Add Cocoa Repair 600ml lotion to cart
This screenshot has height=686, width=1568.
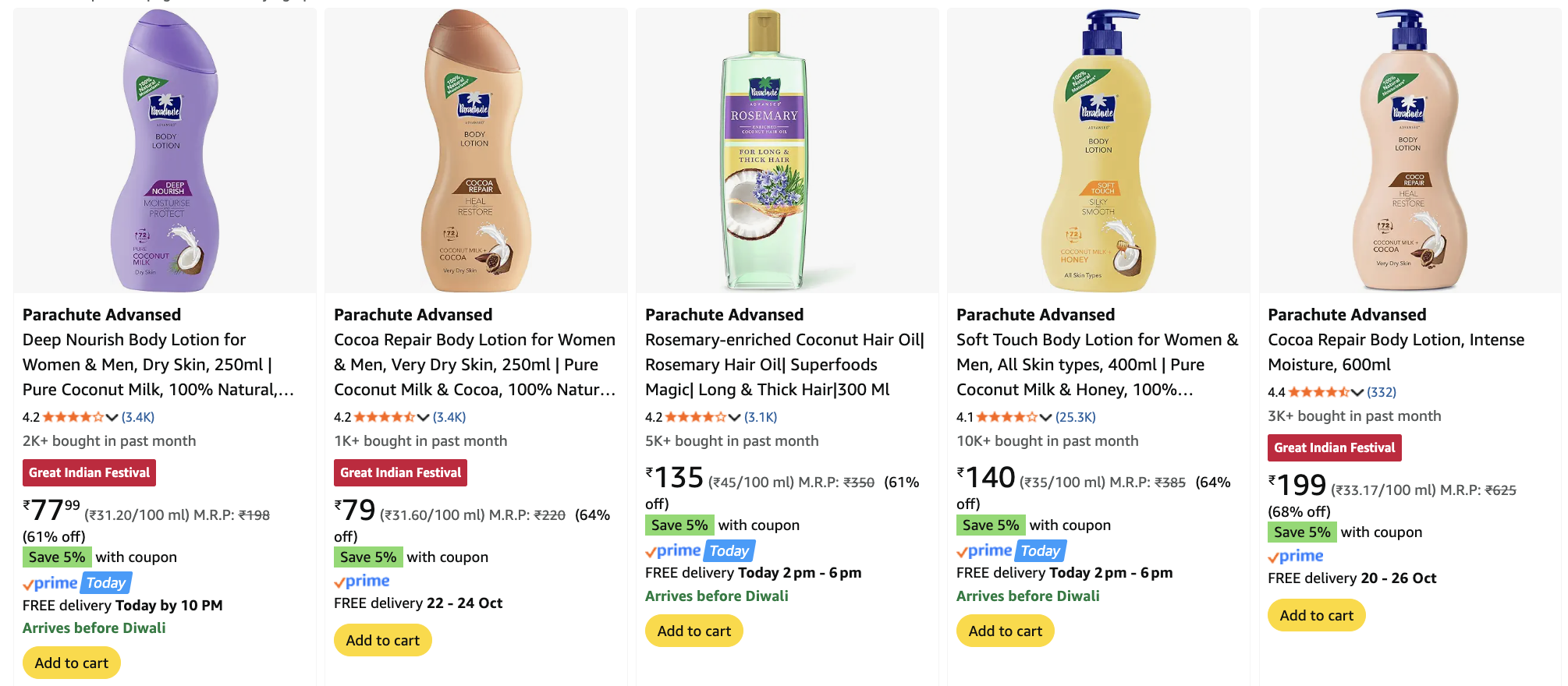point(1316,616)
